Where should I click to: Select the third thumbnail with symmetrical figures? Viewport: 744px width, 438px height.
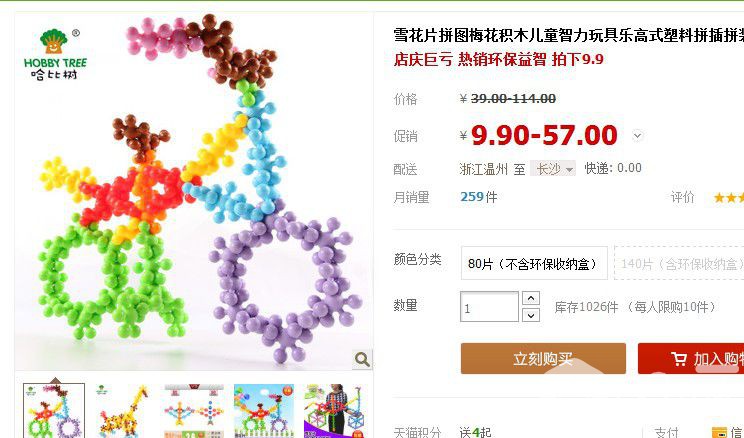(x=194, y=411)
